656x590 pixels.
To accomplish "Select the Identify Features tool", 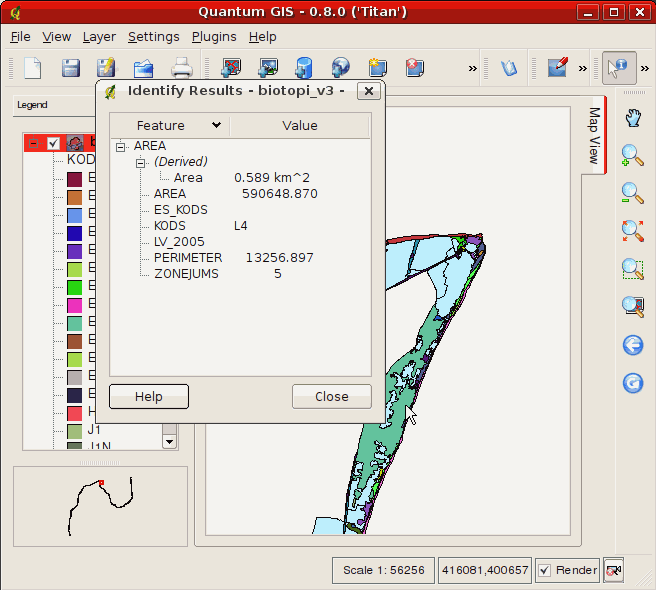I will coord(619,68).
